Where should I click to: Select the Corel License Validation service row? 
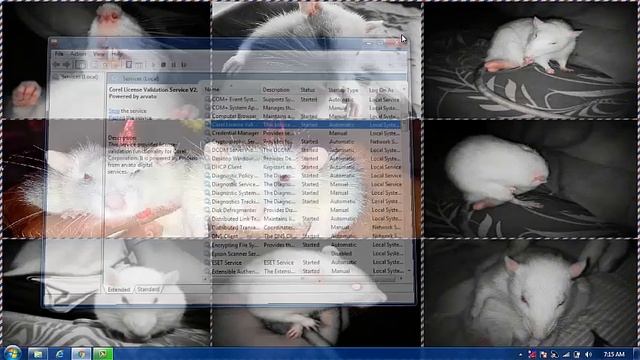[x=302, y=124]
